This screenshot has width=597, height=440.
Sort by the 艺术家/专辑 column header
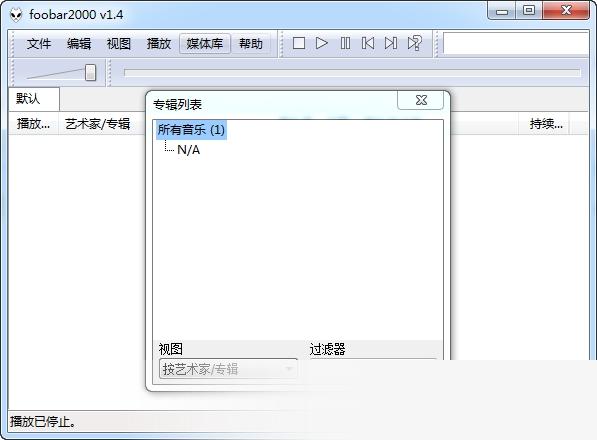97,124
